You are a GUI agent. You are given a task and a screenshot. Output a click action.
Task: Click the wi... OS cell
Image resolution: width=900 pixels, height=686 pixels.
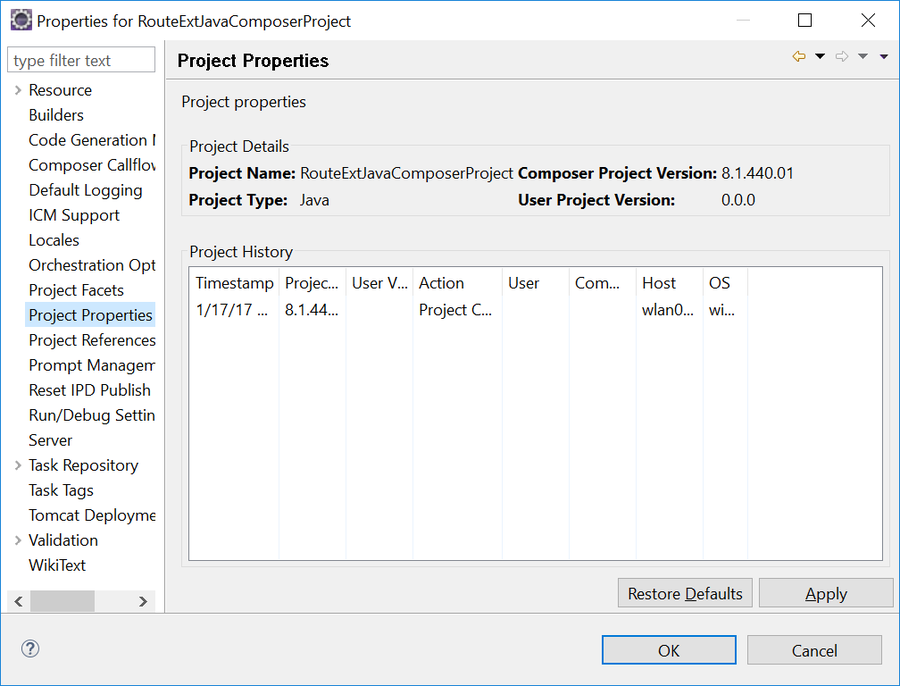(721, 310)
